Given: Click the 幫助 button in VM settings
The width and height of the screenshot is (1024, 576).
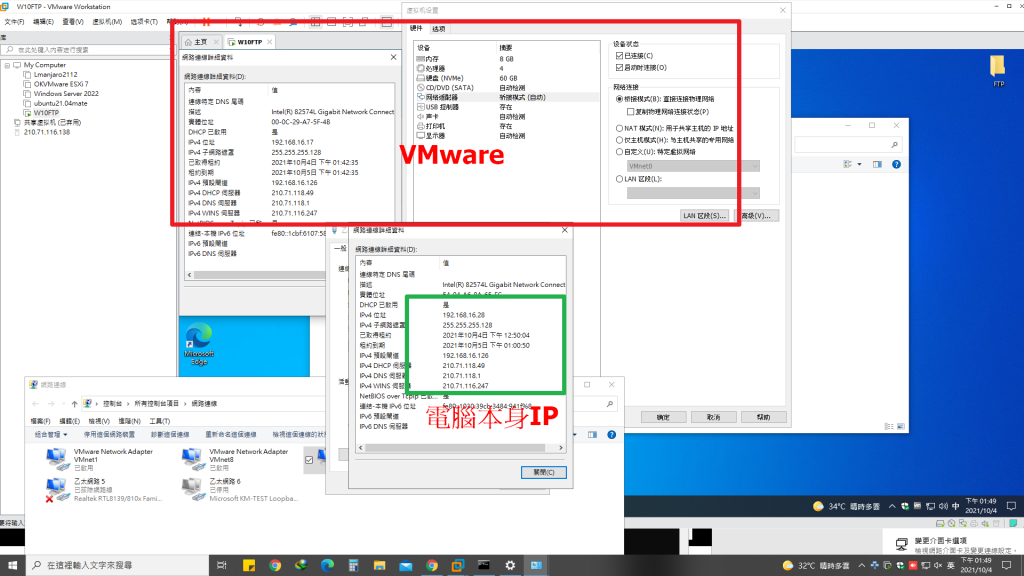Looking at the screenshot, I should [763, 417].
